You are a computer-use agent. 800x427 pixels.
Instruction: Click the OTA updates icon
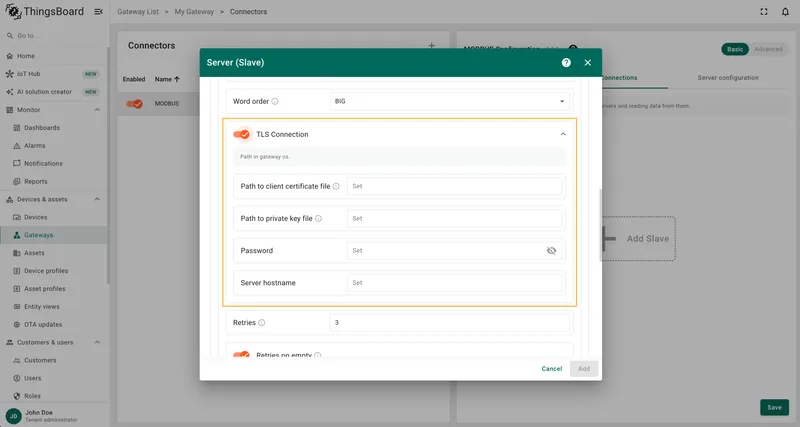[17, 324]
